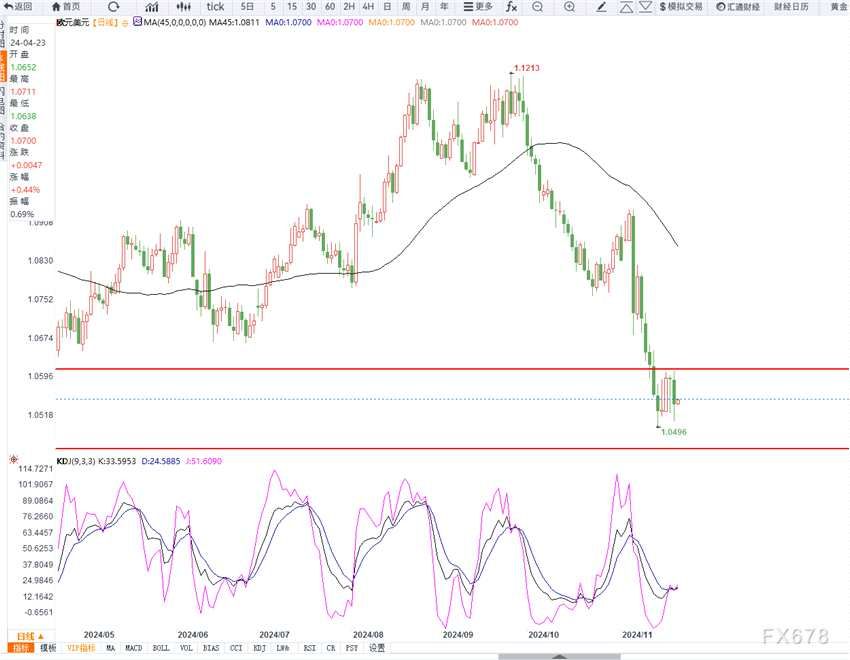The height and width of the screenshot is (660, 850).
Task: Switch to the line chart type icon
Action: 152,7
